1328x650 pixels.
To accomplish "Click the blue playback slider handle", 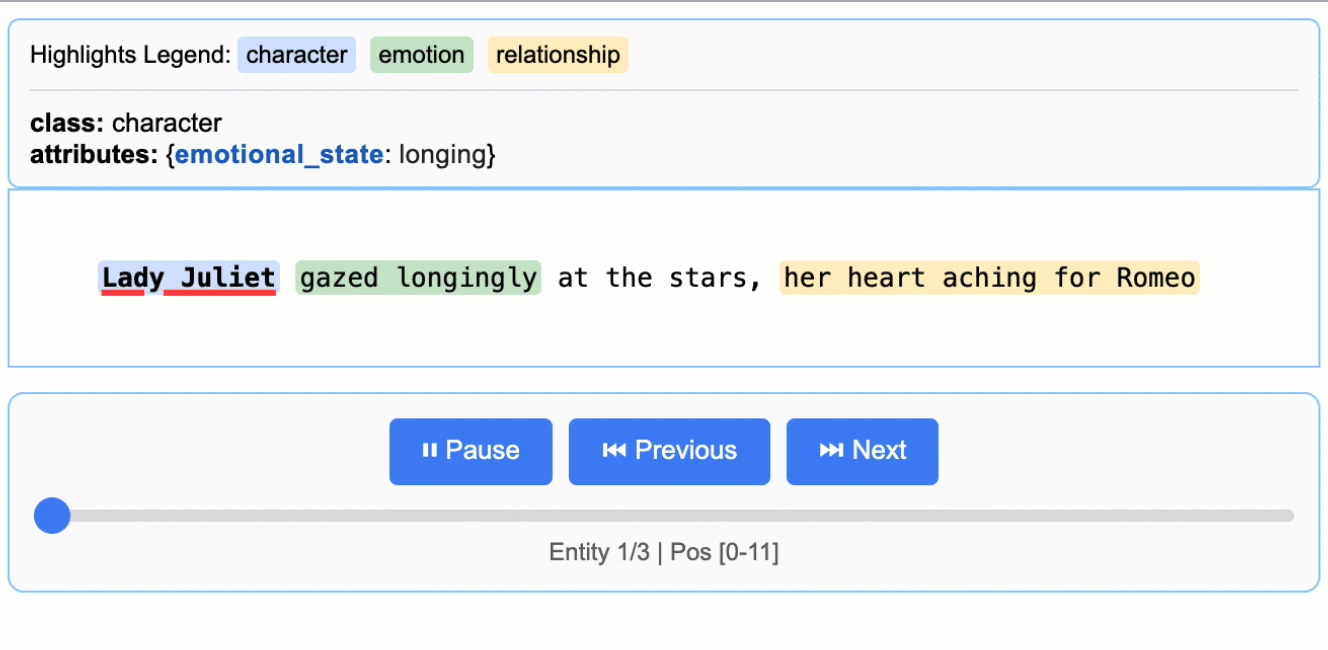I will 52,515.
